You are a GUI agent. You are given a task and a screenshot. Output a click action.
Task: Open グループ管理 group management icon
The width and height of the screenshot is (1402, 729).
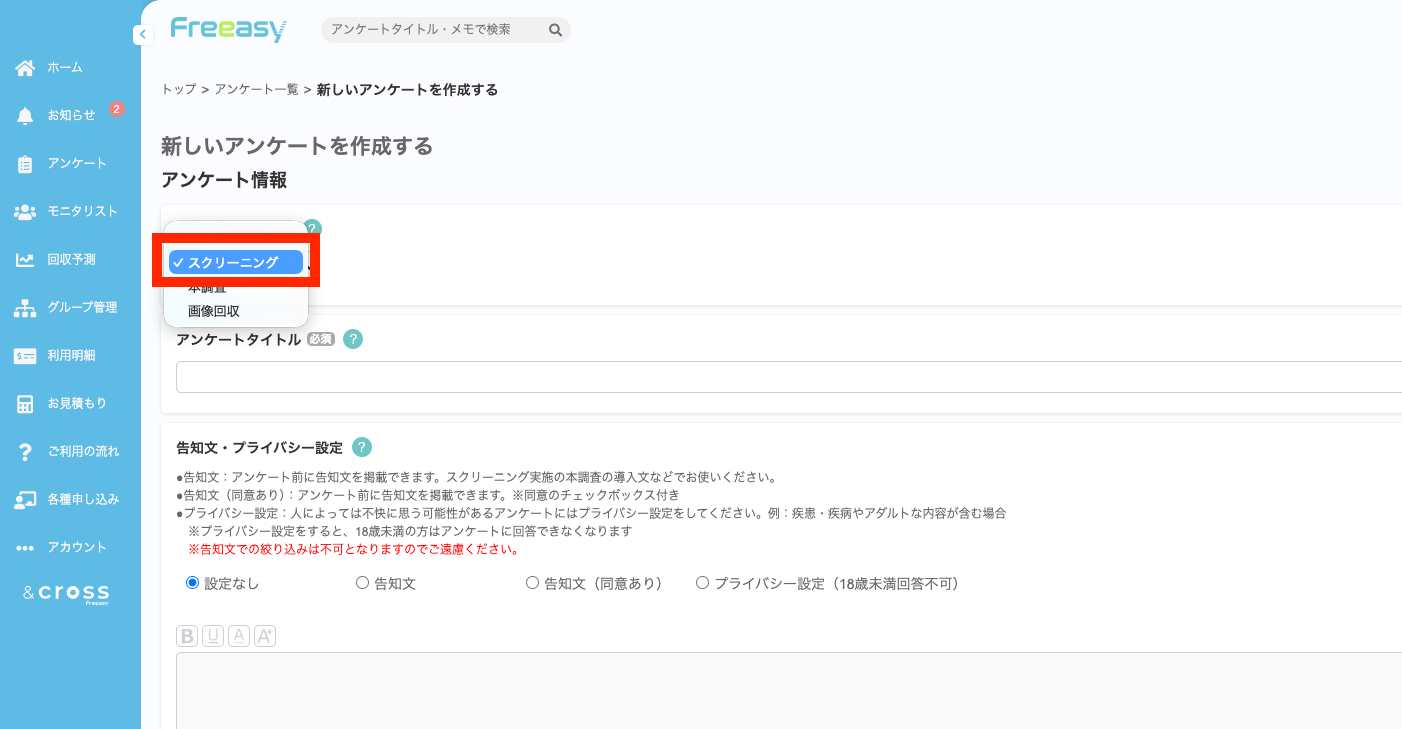tap(24, 307)
